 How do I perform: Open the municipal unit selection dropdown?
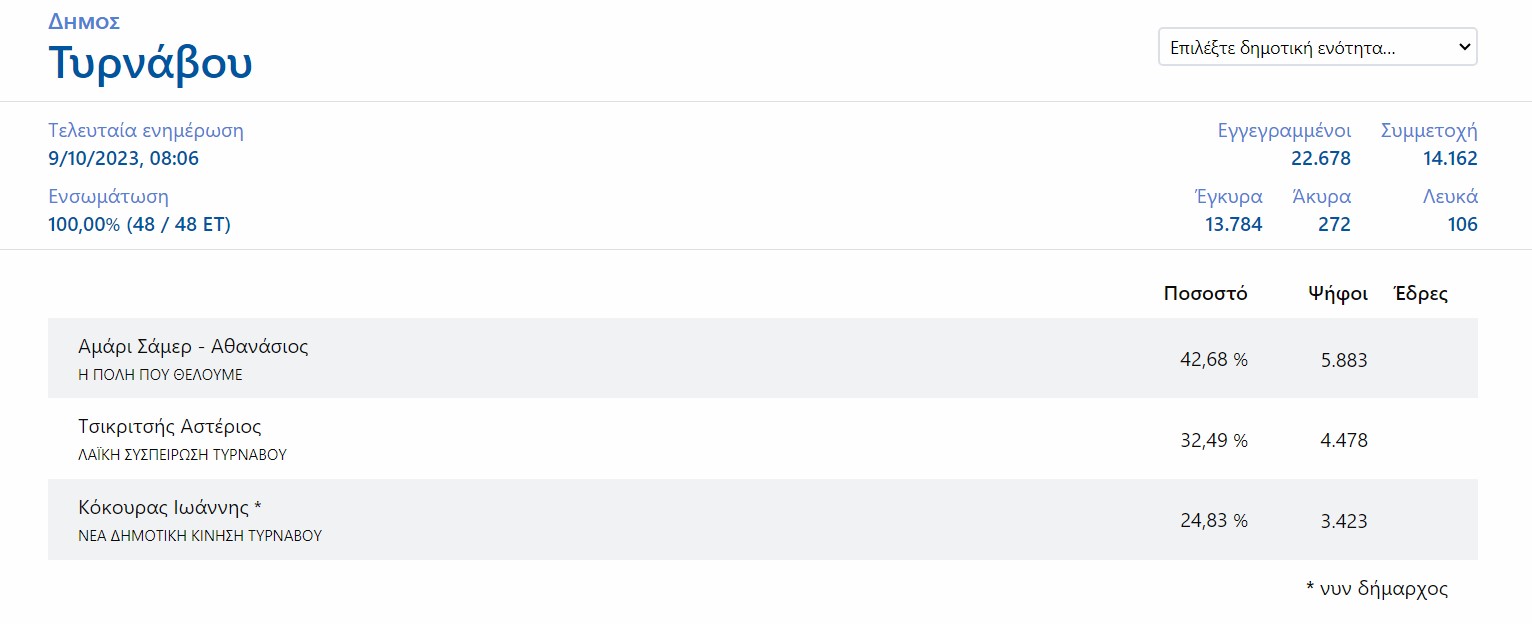(x=1316, y=47)
